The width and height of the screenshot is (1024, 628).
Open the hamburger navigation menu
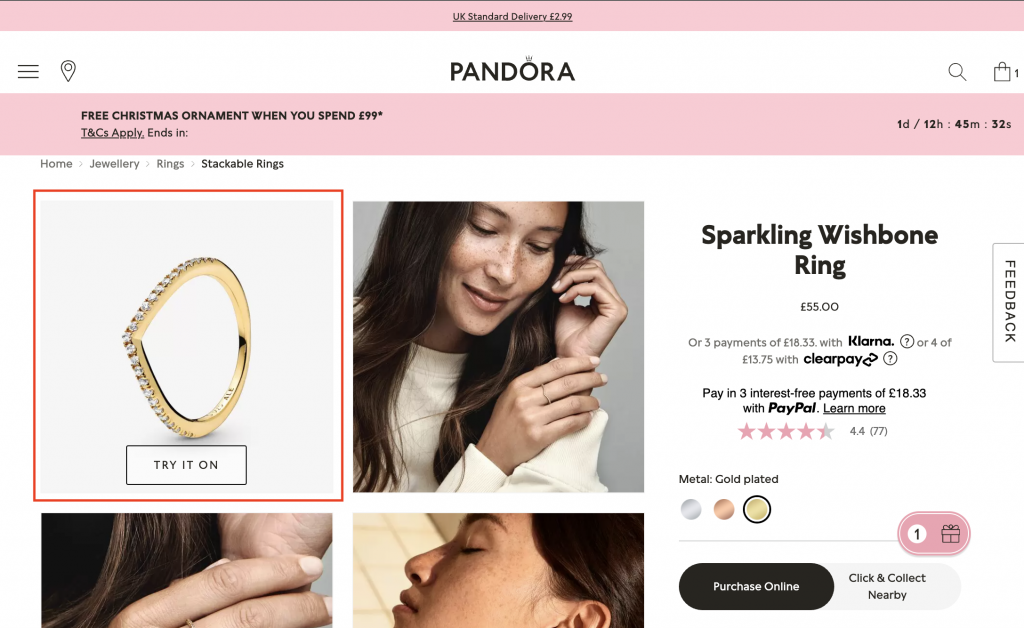[x=27, y=71]
